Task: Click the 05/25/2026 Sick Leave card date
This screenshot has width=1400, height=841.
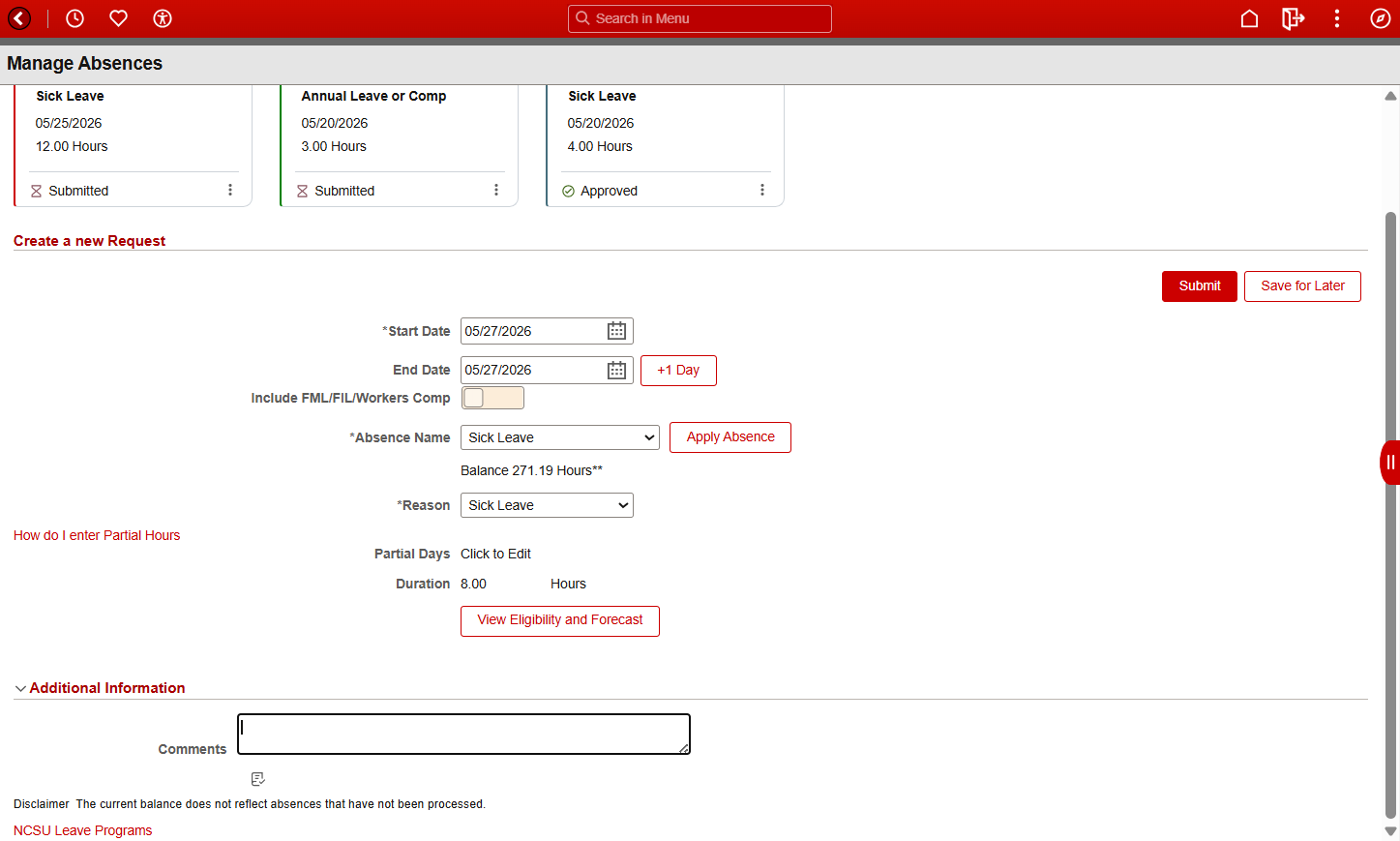Action: 69,123
